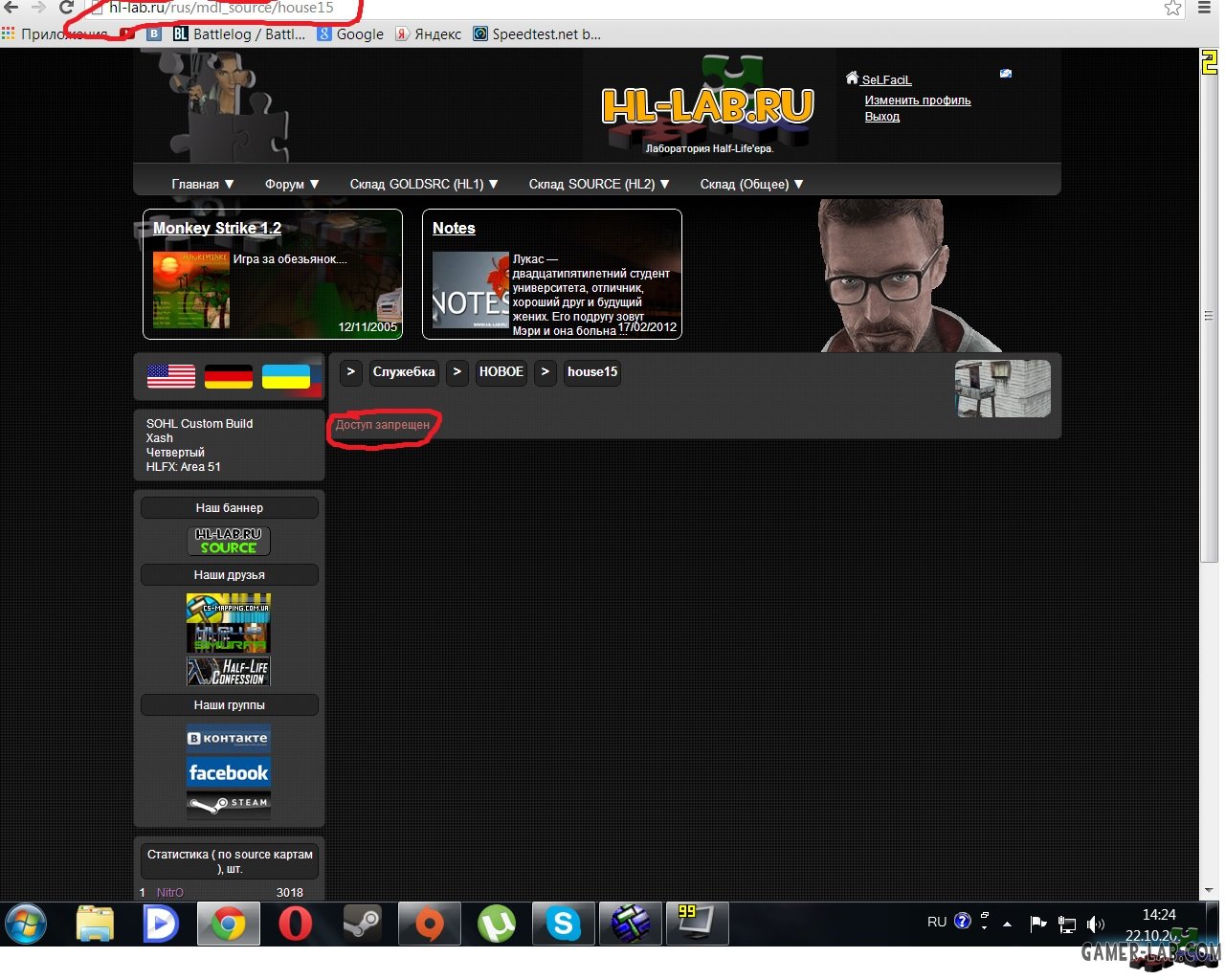Open the Приложения apps shortcut

coord(56,34)
